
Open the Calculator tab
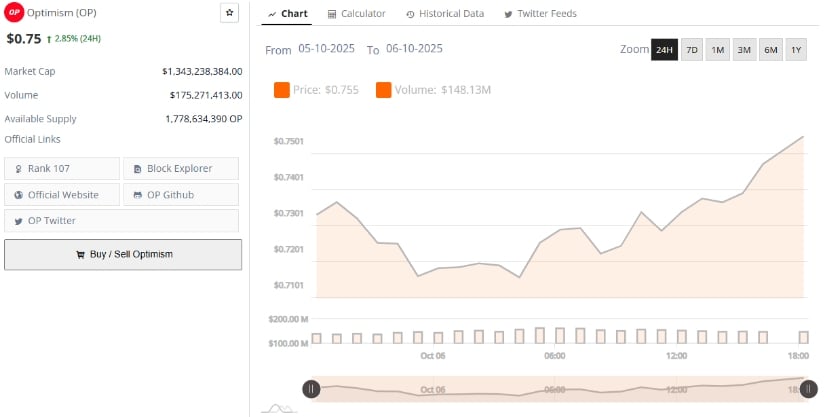pyautogui.click(x=357, y=14)
